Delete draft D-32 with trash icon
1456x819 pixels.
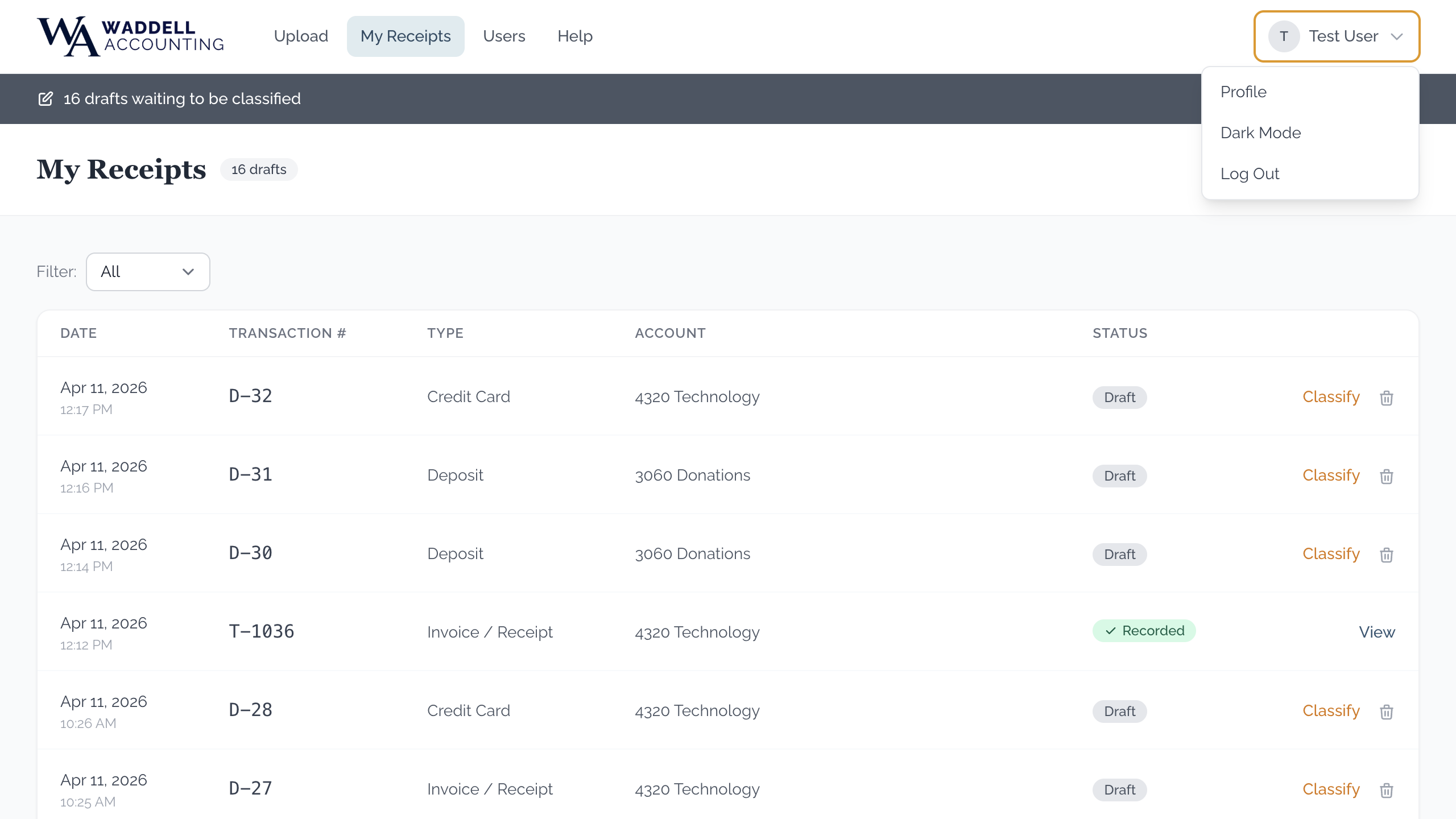click(1386, 398)
